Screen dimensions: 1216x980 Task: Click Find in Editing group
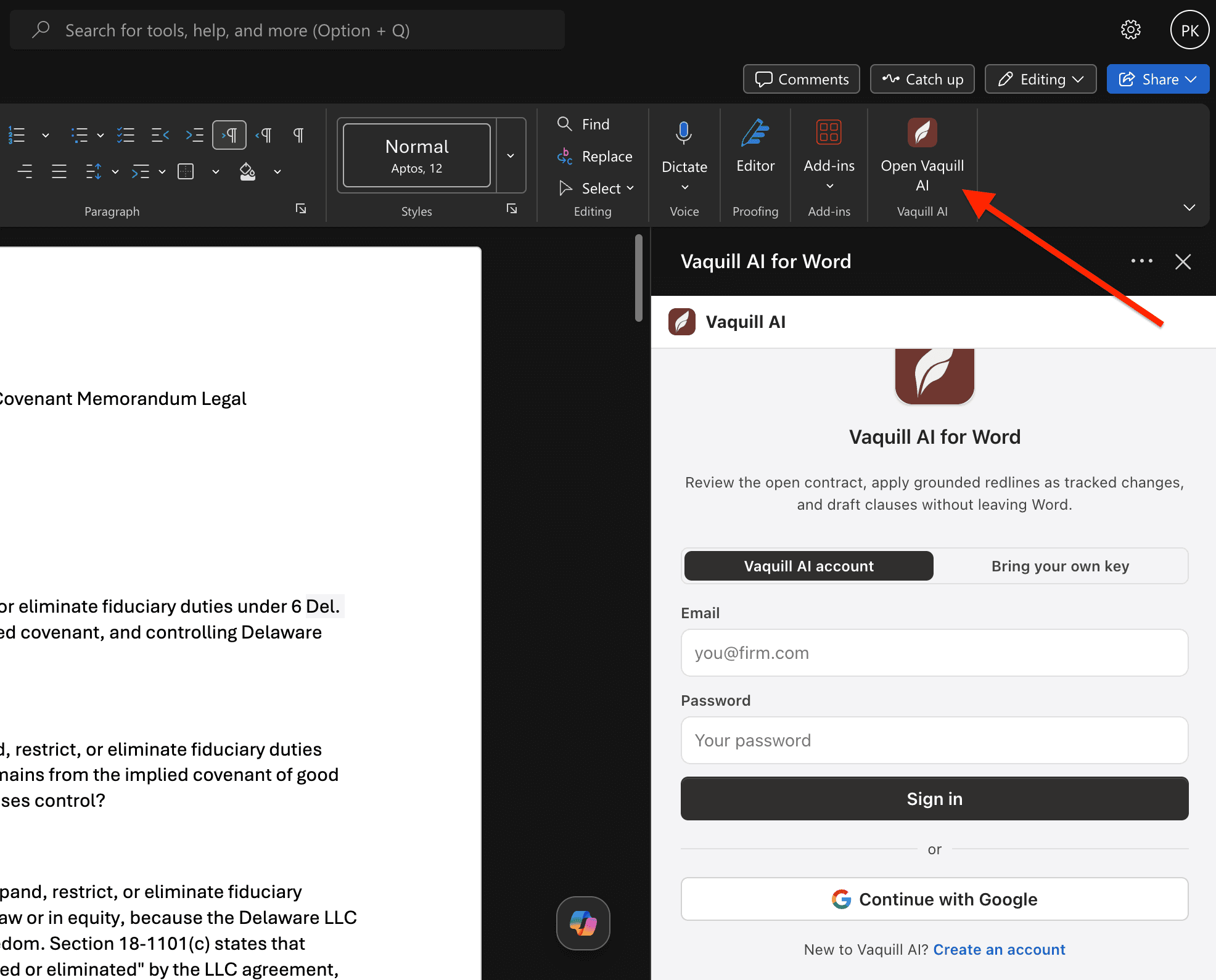[583, 124]
